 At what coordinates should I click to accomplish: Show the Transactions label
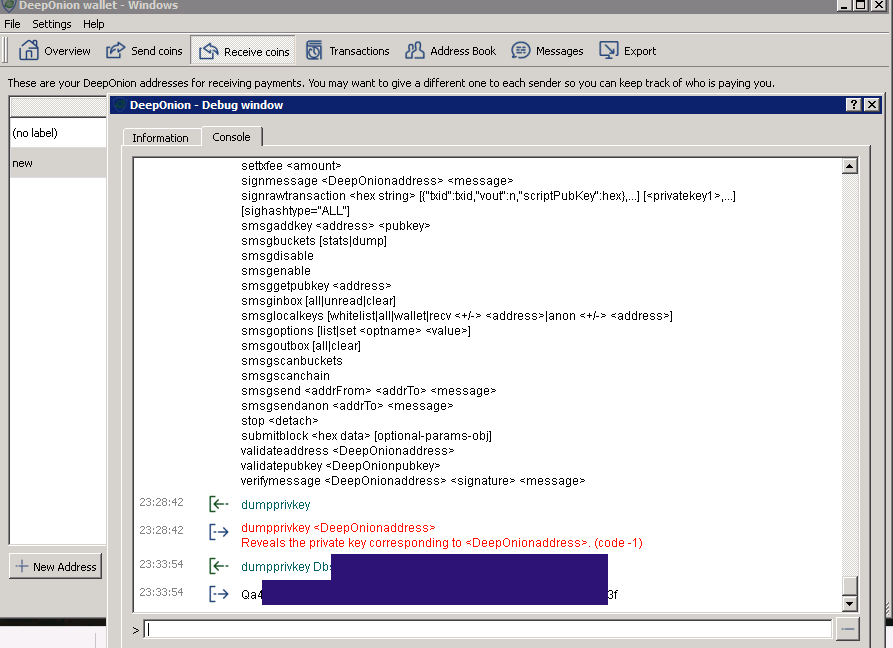tap(359, 51)
